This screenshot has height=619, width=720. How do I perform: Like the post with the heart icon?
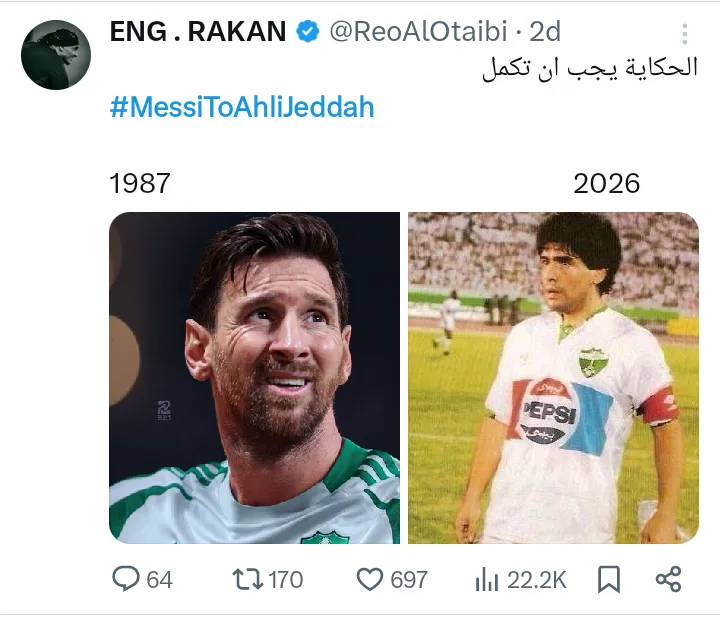point(371,579)
